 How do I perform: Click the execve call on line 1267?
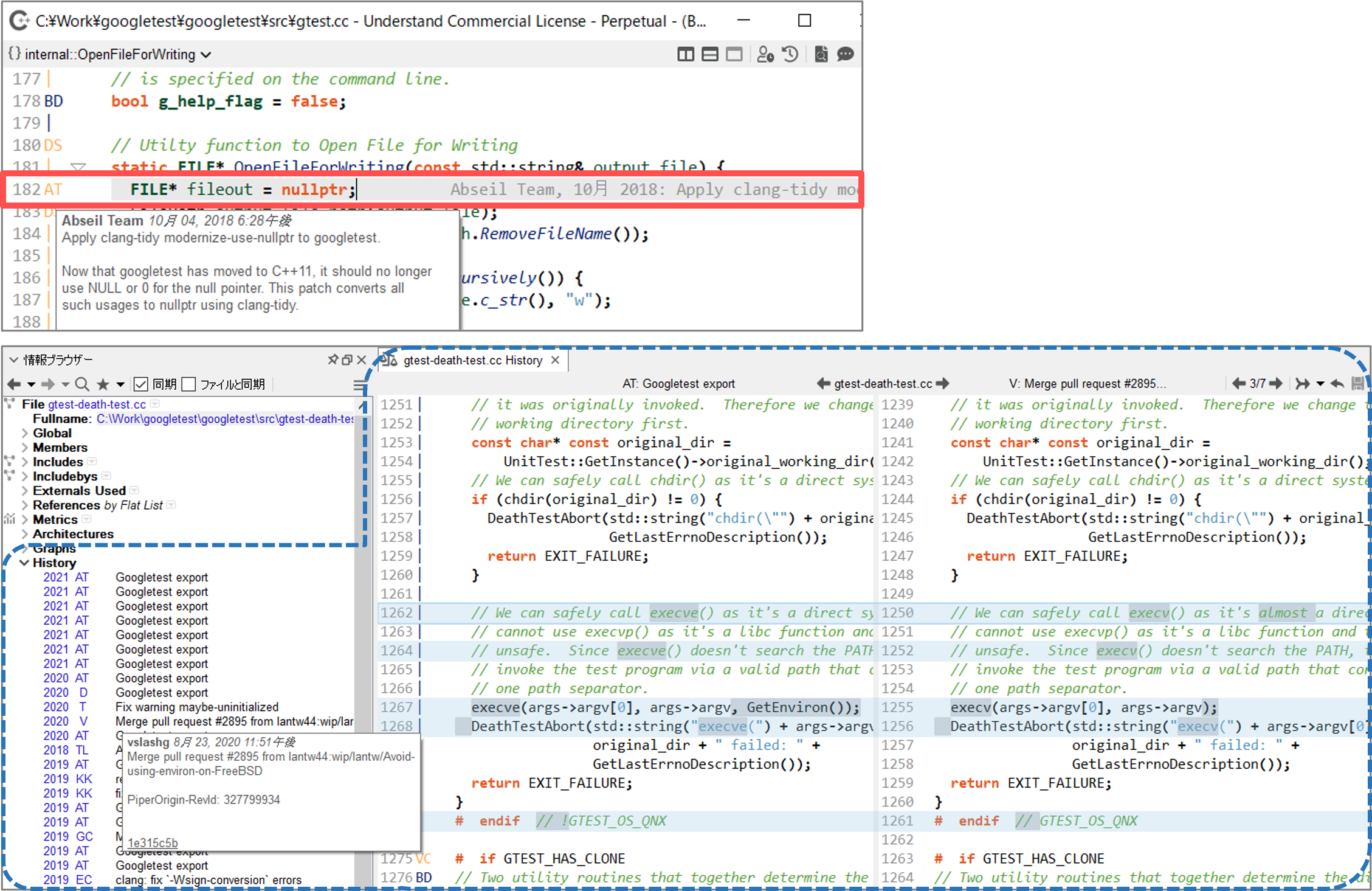665,707
